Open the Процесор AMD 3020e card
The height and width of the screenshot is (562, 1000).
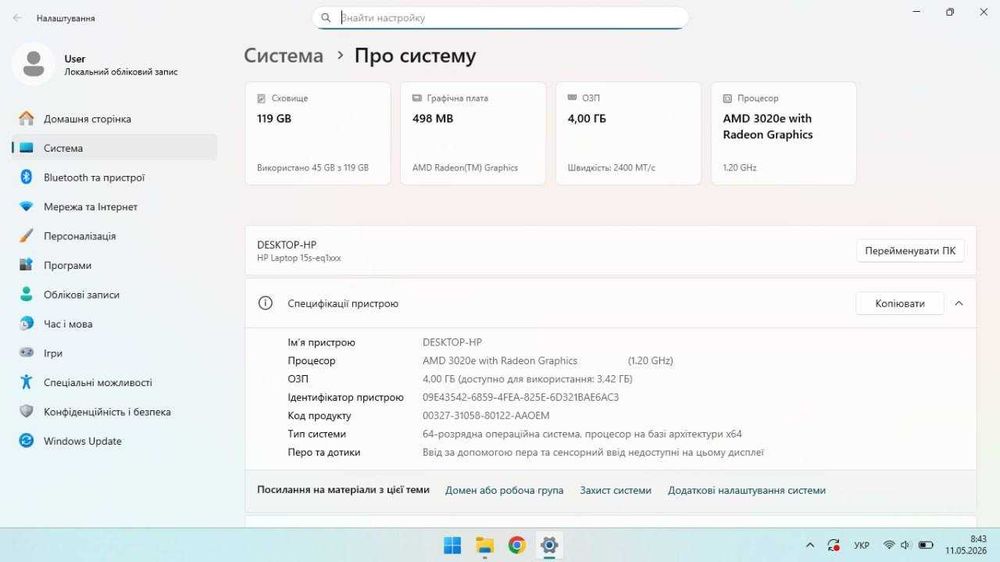784,133
